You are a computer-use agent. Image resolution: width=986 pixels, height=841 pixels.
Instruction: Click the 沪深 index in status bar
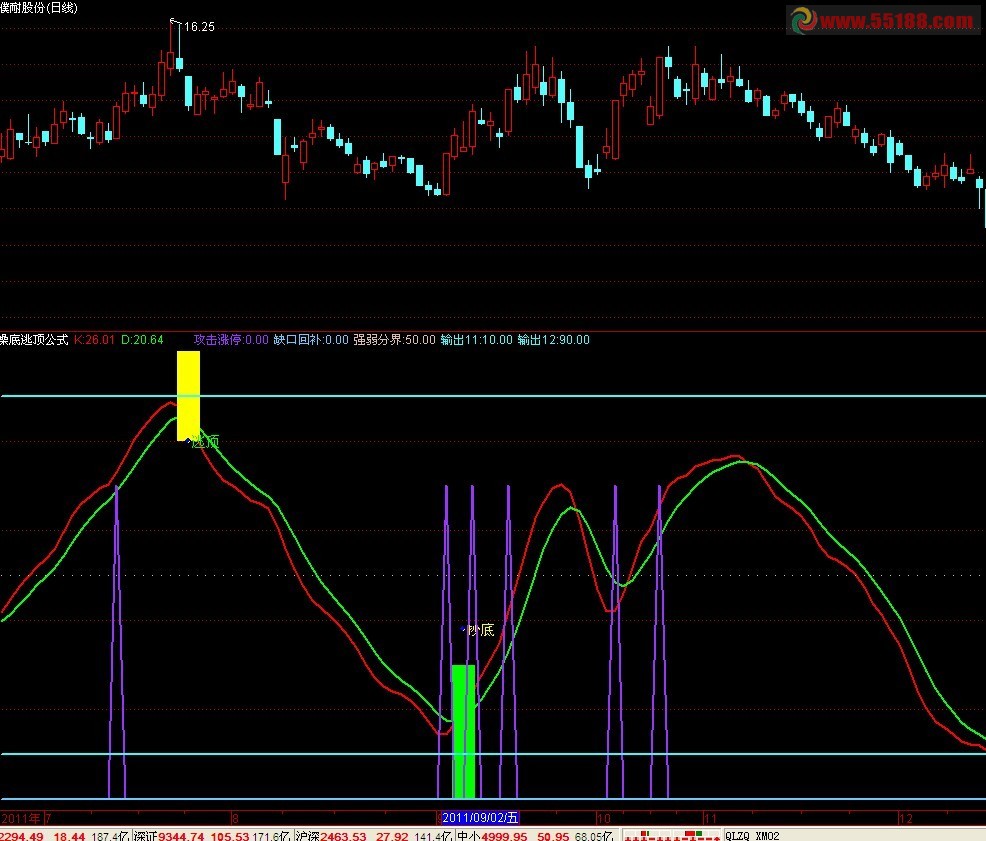(x=307, y=835)
